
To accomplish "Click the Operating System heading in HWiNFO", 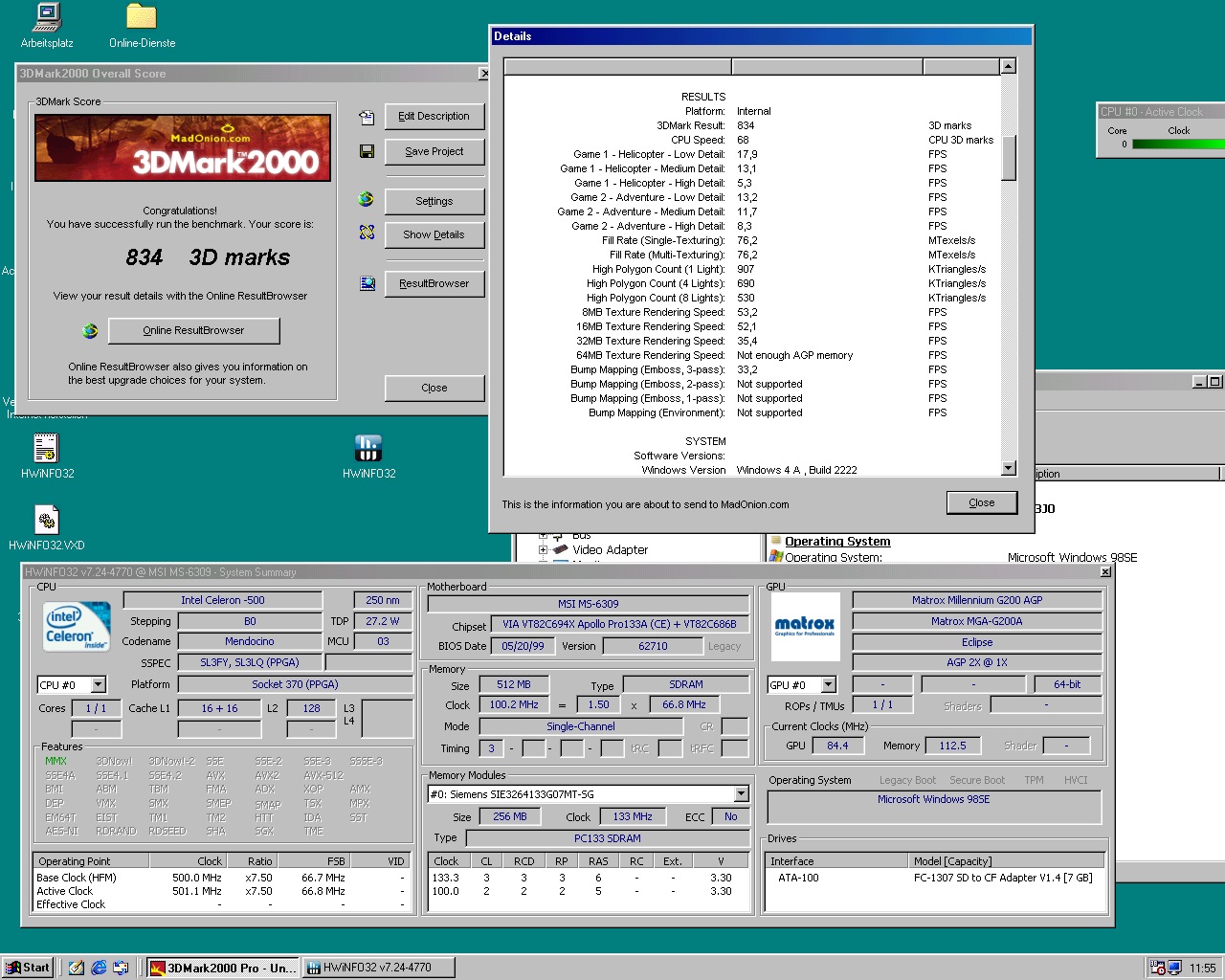I will coord(837,541).
